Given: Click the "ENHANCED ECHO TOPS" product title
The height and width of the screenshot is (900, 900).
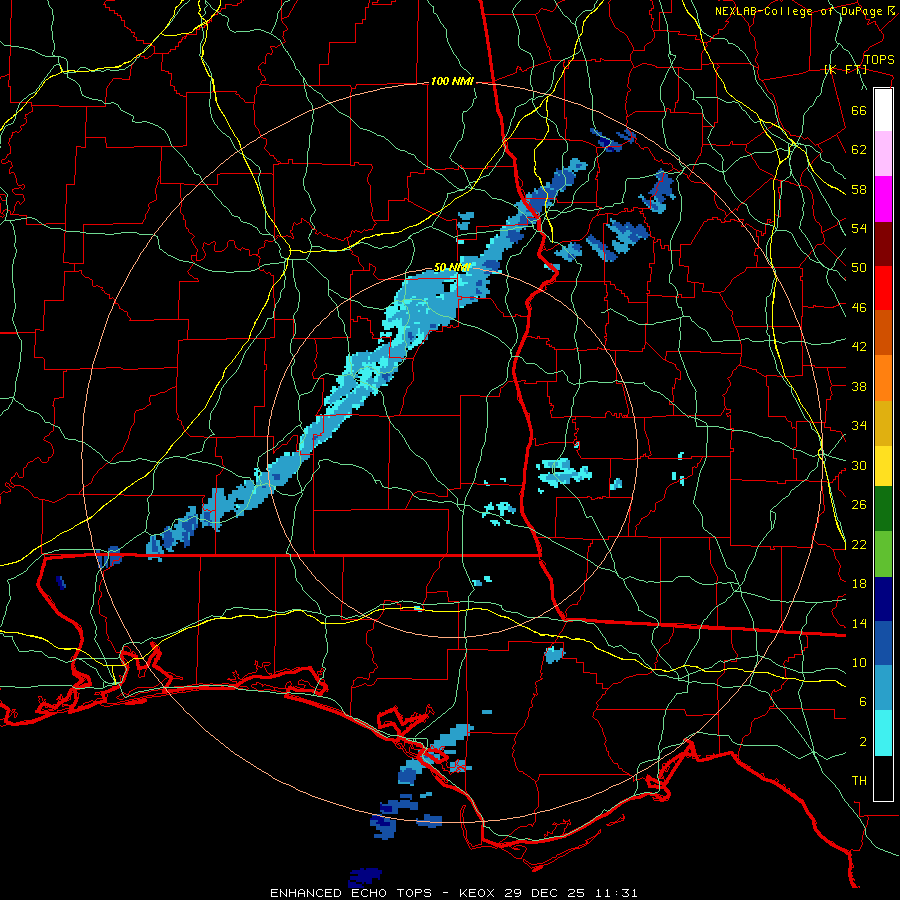Looking at the screenshot, I should 351,893.
